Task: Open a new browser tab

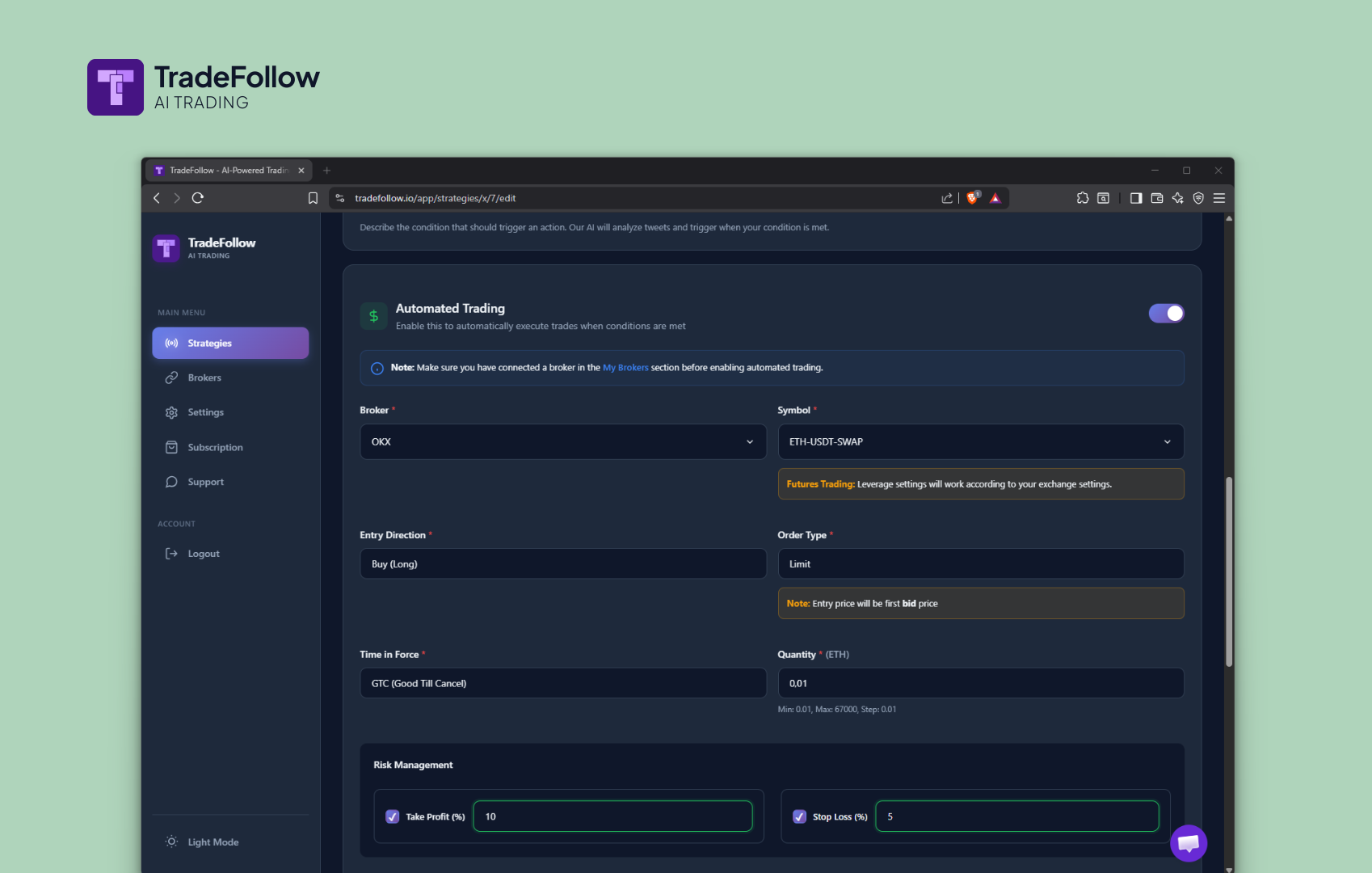Action: 327,171
